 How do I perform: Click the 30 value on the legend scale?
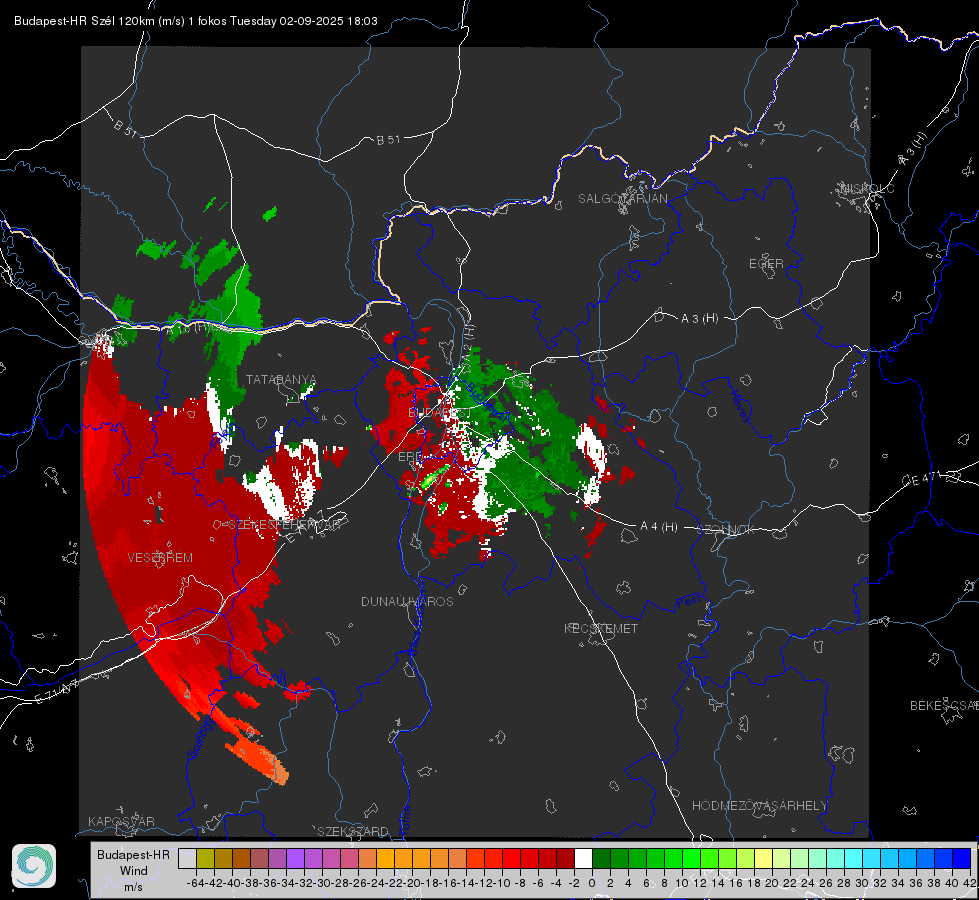[x=862, y=883]
